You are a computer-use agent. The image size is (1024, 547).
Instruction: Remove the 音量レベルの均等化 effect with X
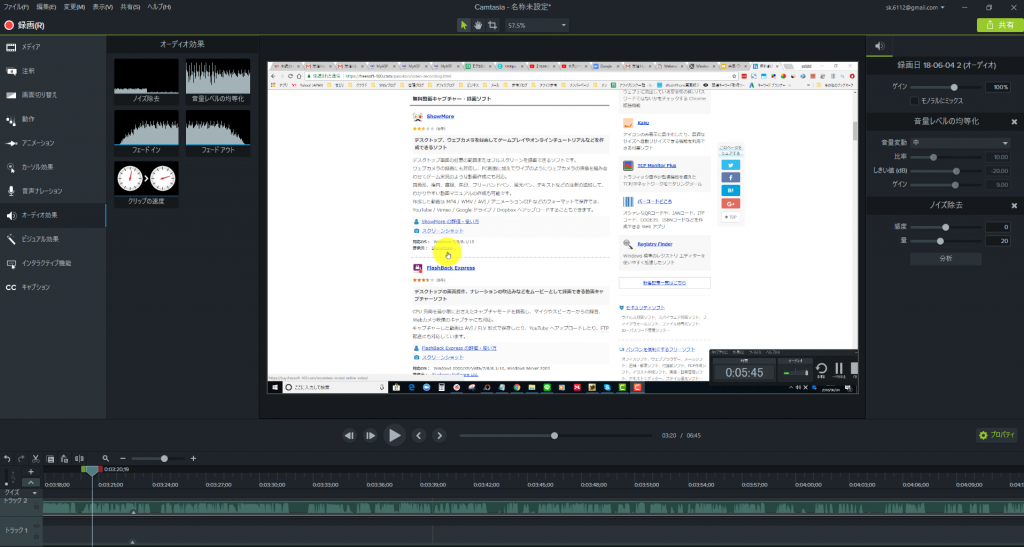point(1014,122)
